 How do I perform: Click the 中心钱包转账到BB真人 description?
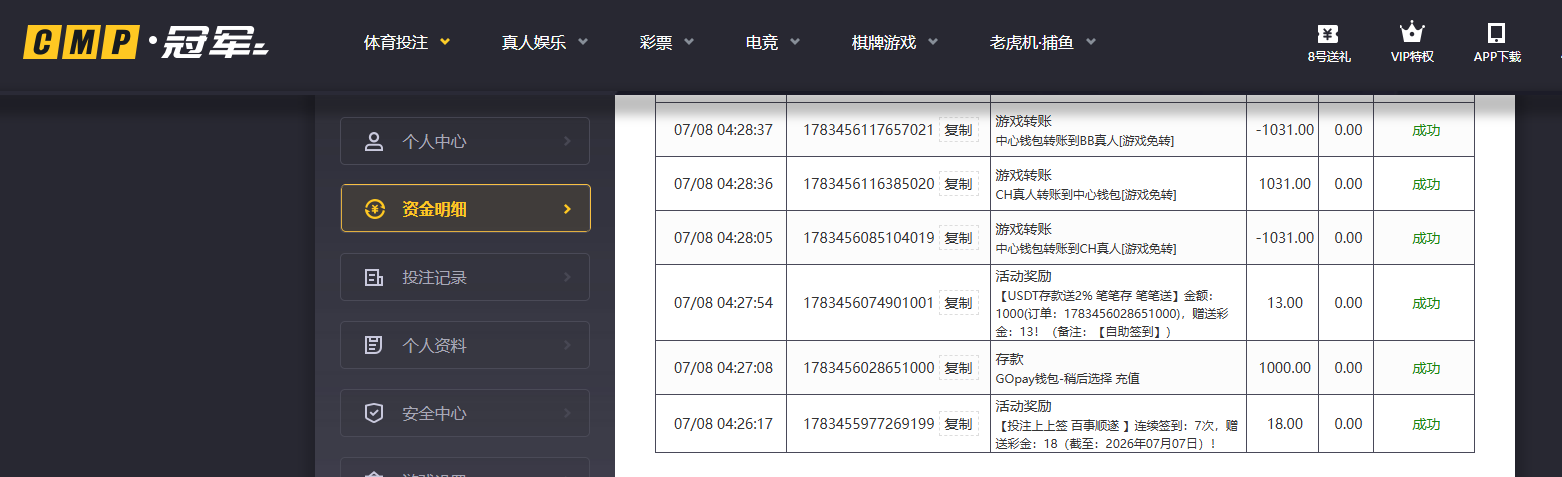pos(1084,141)
